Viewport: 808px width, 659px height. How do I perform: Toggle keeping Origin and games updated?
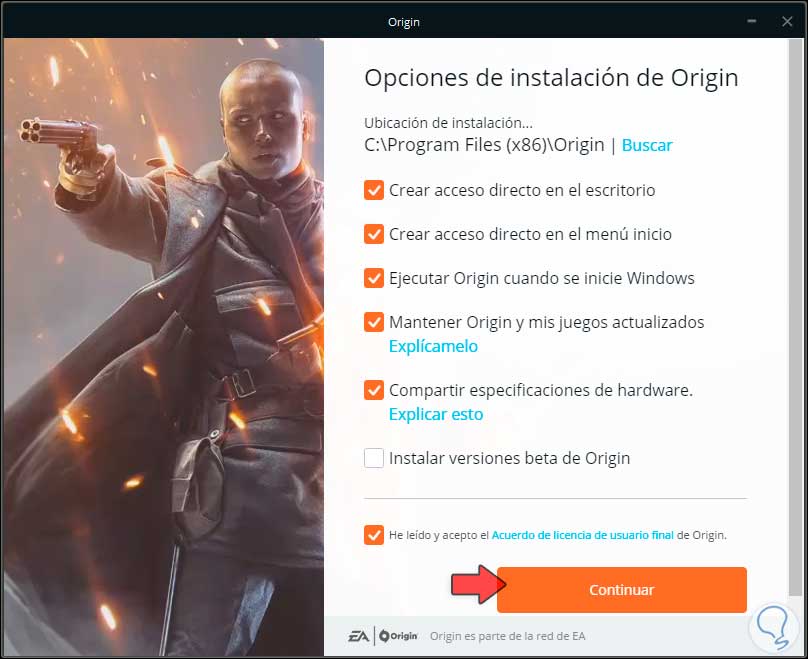pyautogui.click(x=374, y=322)
